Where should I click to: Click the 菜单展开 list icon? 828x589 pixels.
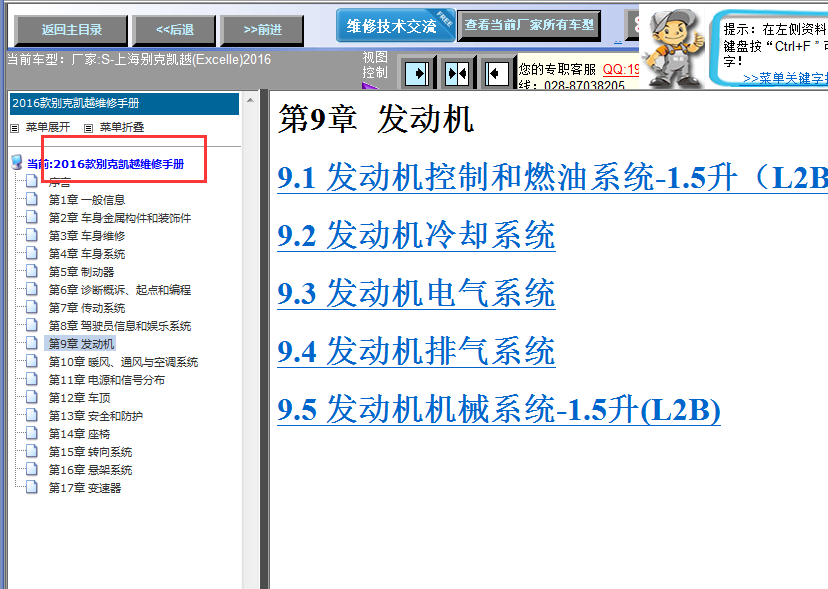[15, 128]
